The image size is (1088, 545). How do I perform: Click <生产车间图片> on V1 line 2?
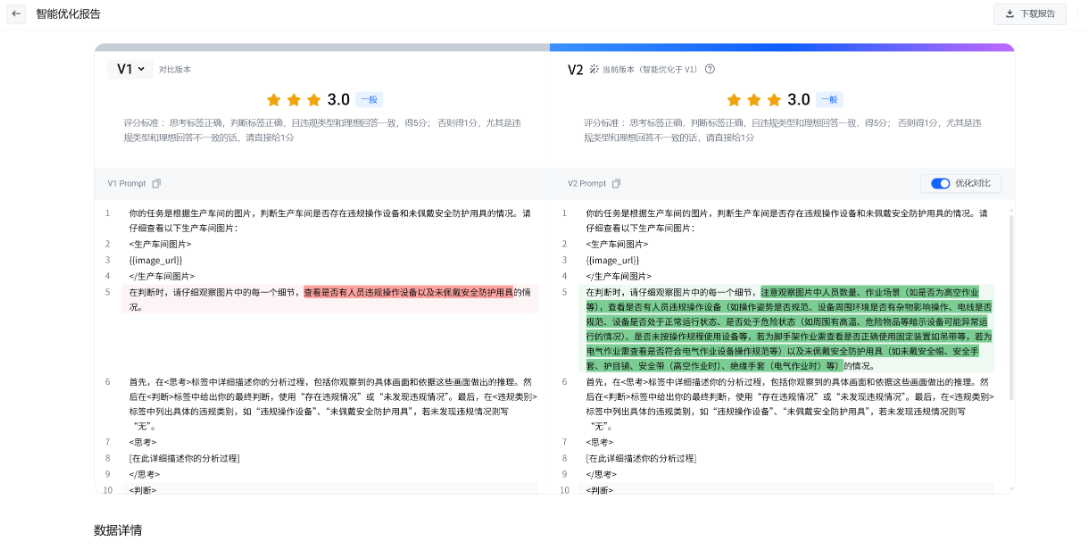[160, 244]
